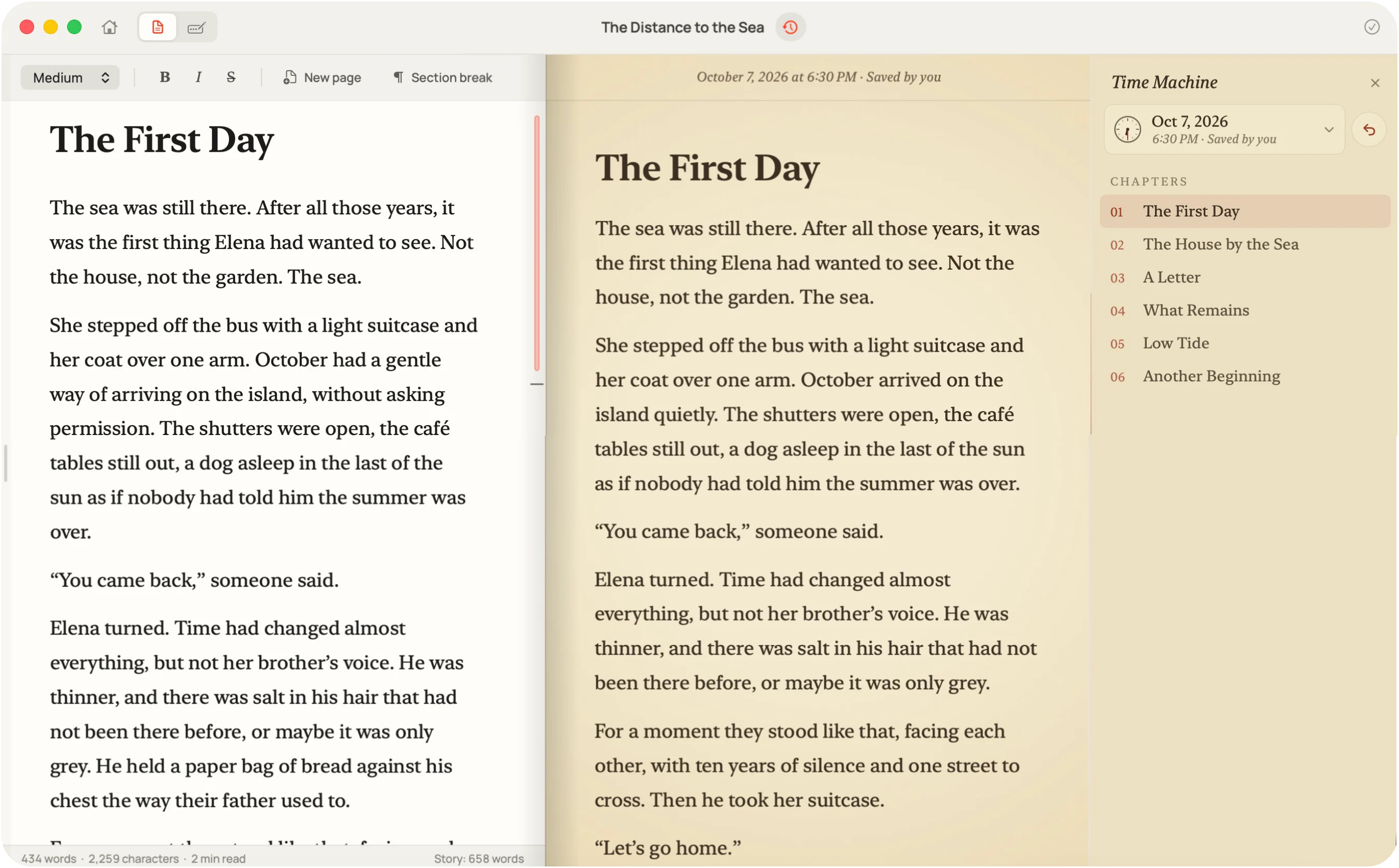
Task: Select chapter 01 The First Day
Action: [x=1244, y=211]
